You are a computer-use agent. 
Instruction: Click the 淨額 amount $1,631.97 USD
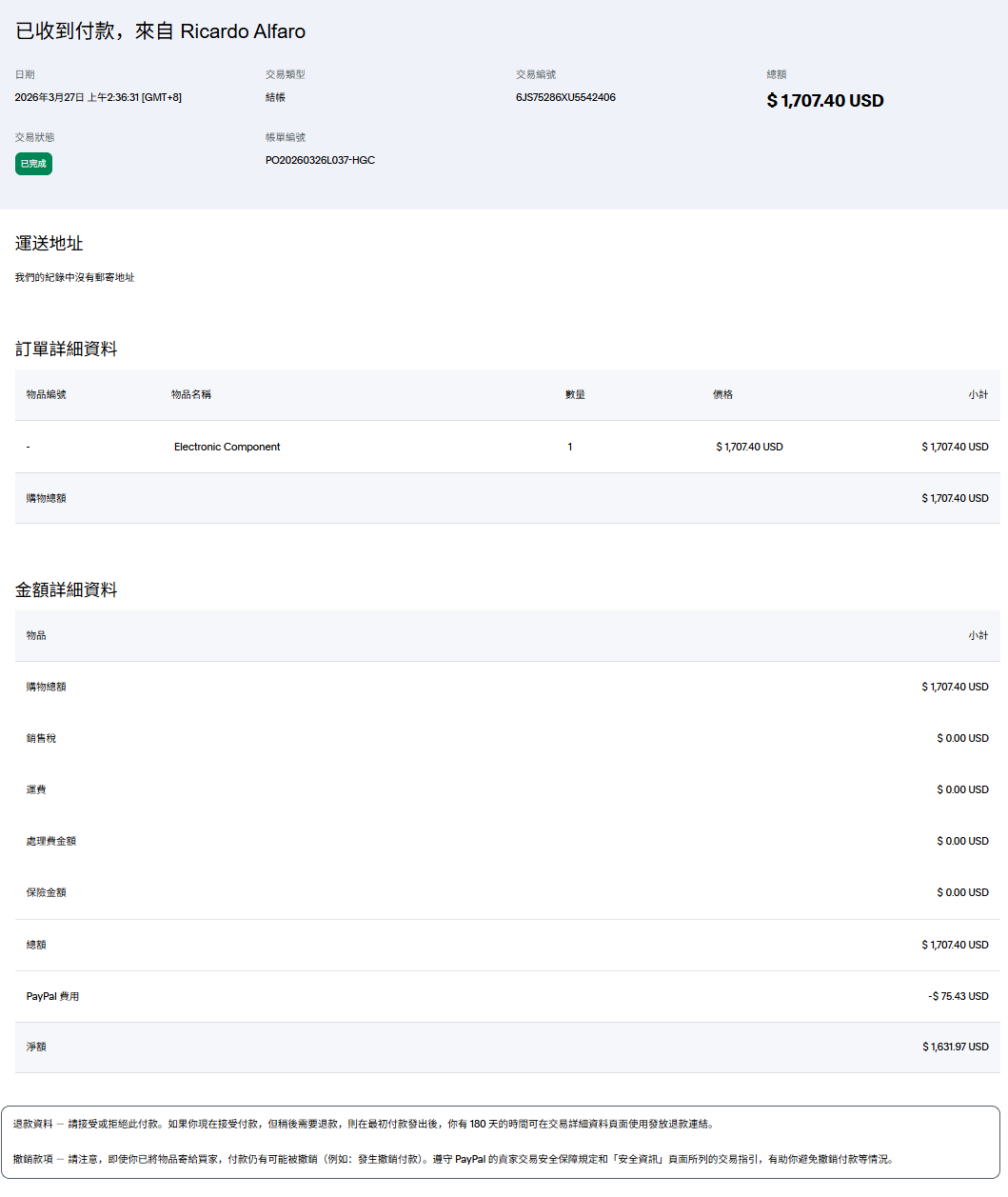[955, 1047]
